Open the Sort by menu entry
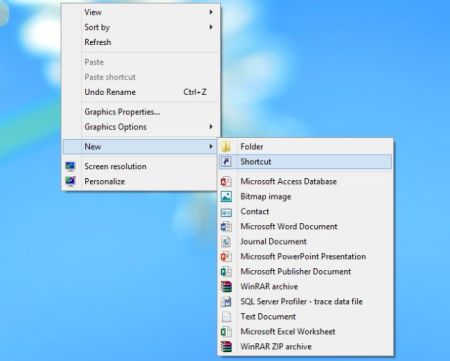Image resolution: width=450 pixels, height=361 pixels. (140, 27)
